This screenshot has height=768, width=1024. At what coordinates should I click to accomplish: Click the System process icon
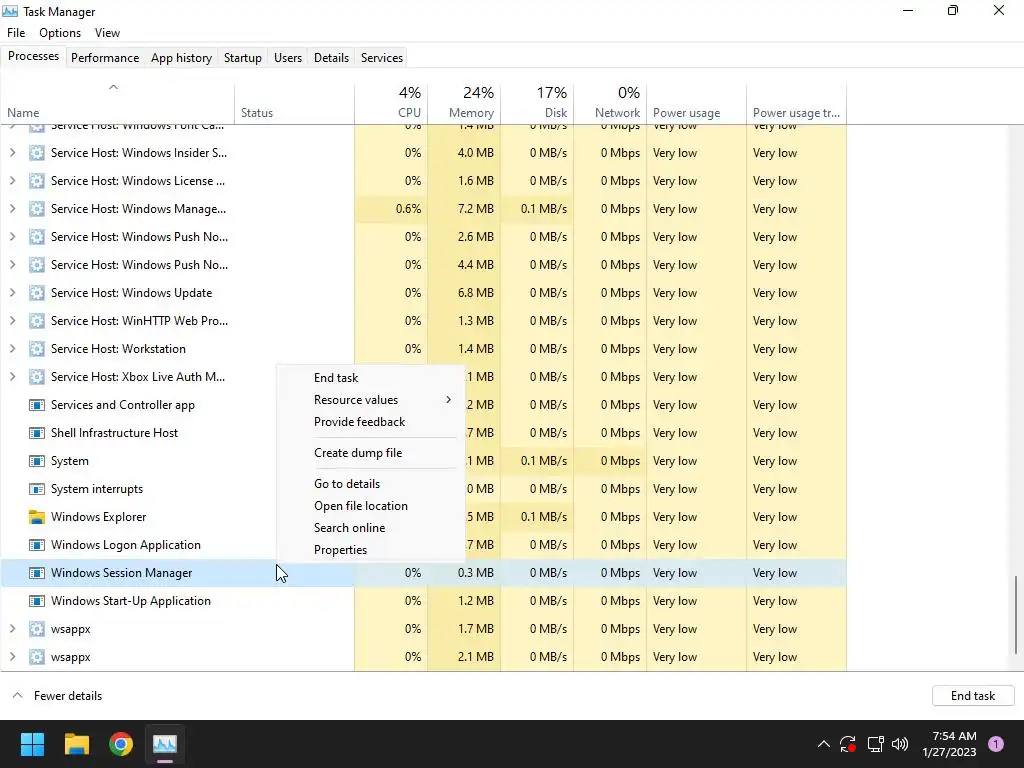pyautogui.click(x=37, y=460)
